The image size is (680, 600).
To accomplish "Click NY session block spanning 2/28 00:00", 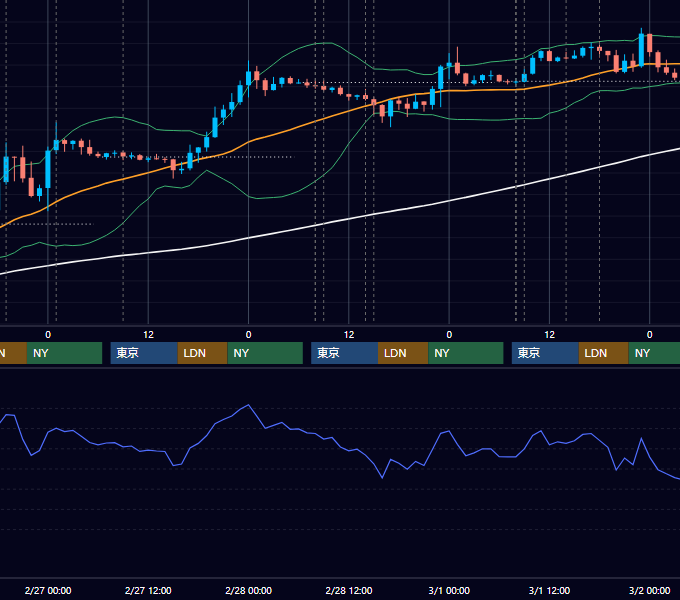I will pos(265,353).
